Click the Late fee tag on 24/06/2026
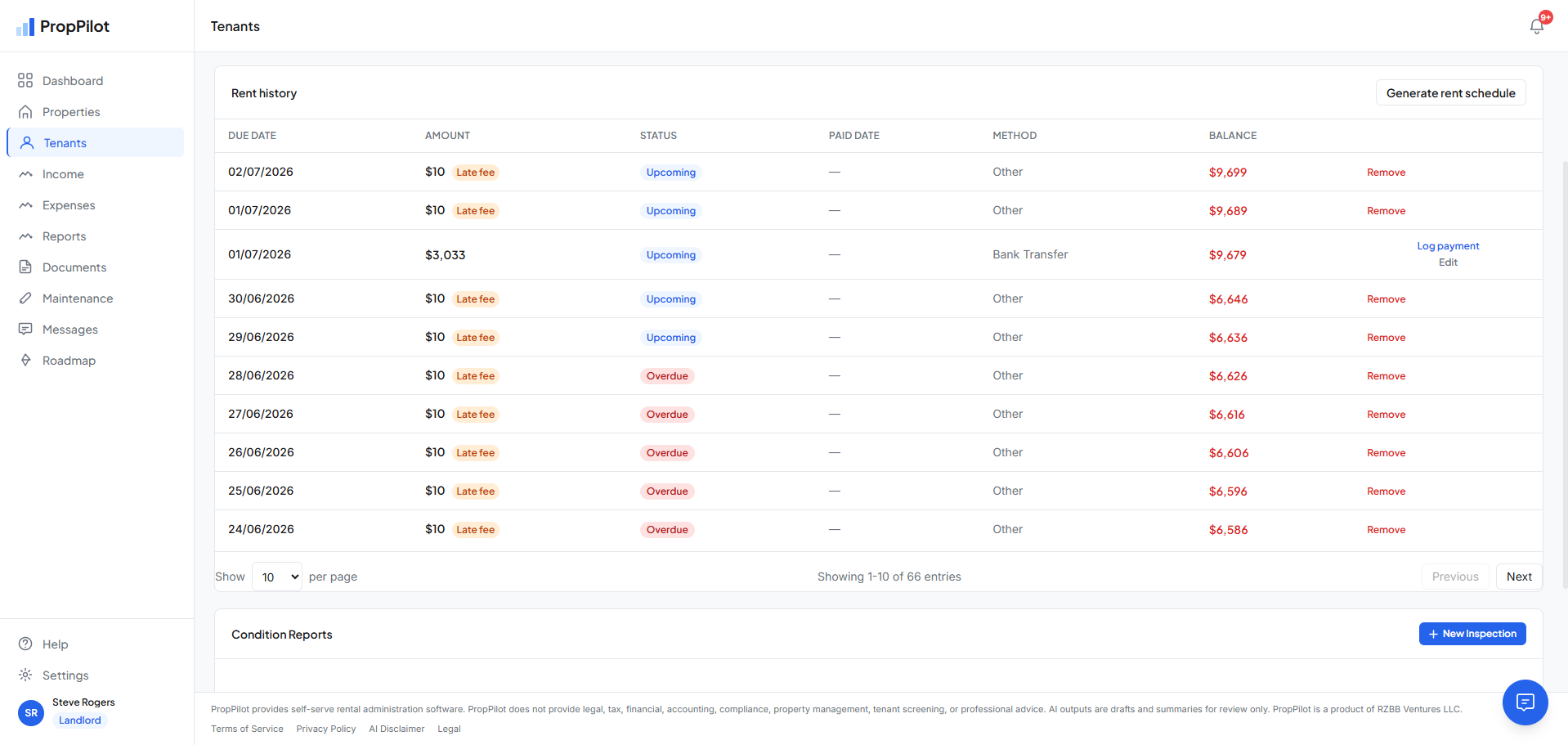The image size is (1568, 745). [x=475, y=529]
